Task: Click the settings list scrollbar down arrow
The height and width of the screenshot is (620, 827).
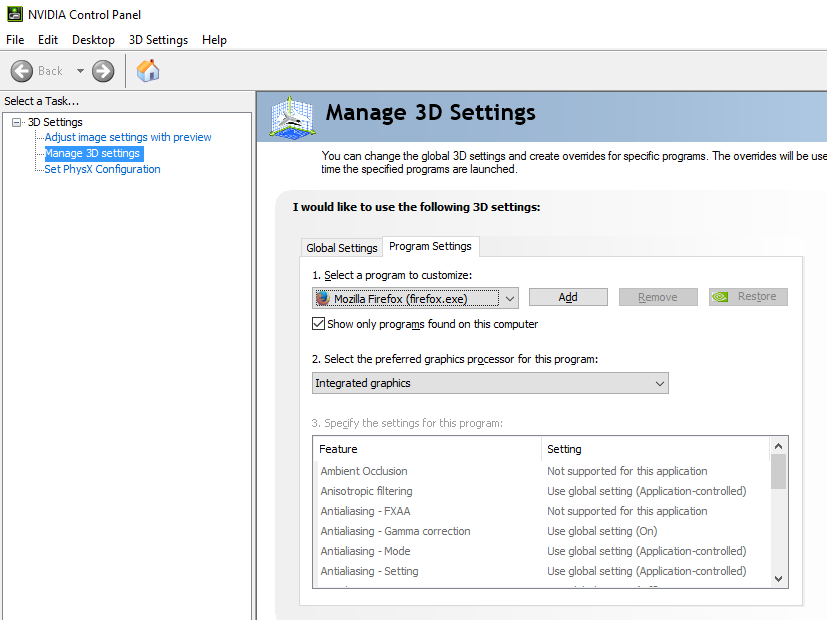Action: [x=778, y=578]
